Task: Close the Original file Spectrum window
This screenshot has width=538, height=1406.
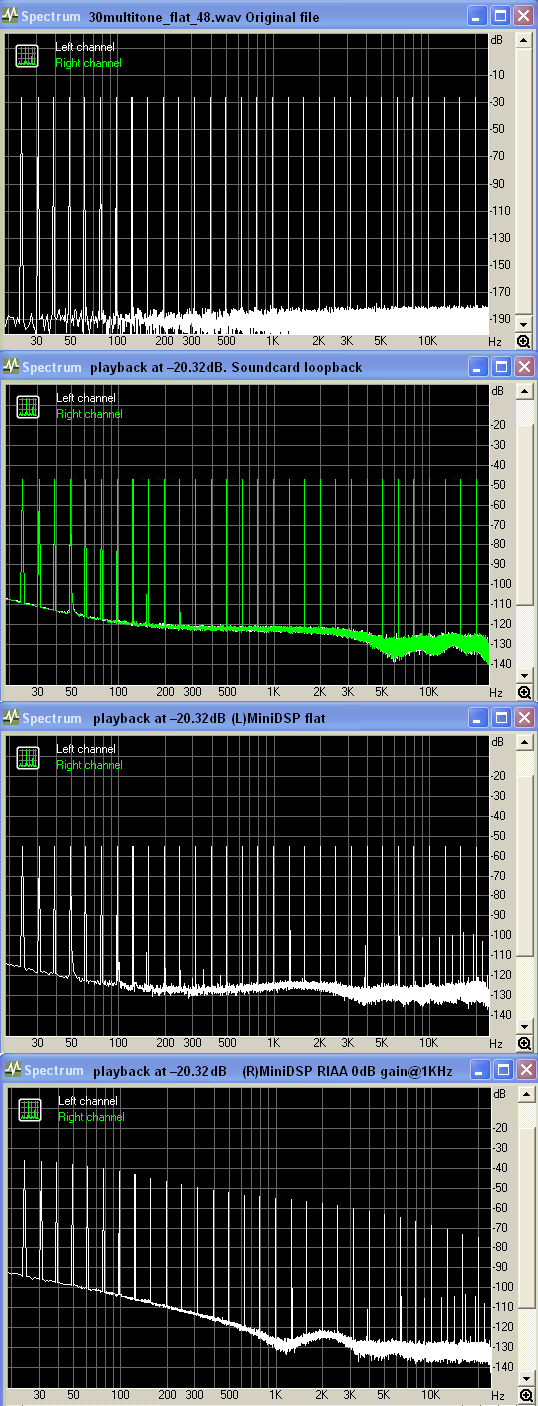Action: tap(522, 16)
